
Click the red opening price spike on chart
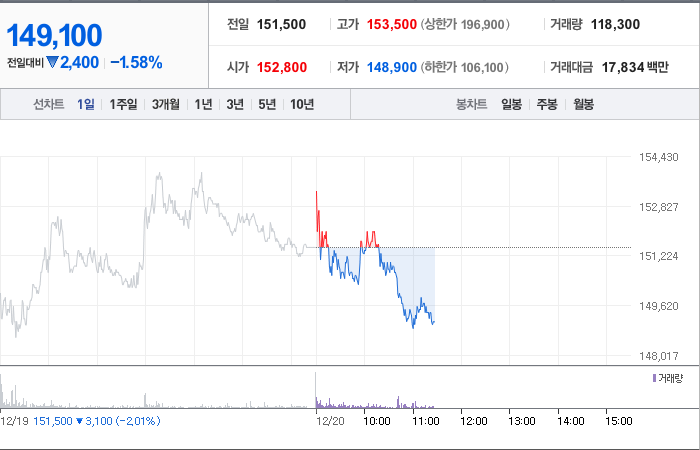click(317, 210)
